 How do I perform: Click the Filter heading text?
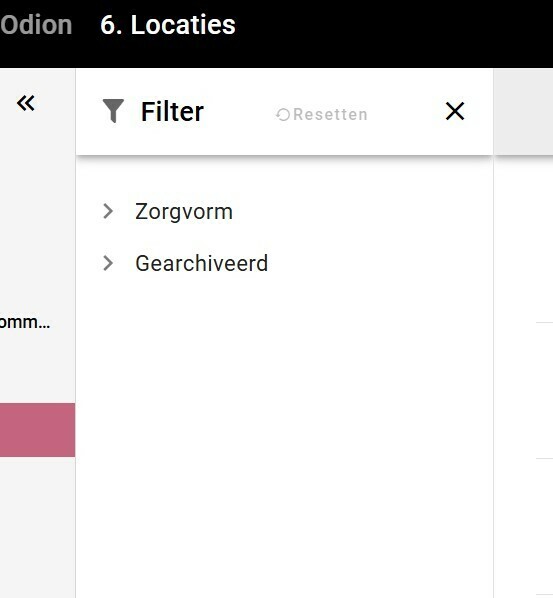(172, 112)
